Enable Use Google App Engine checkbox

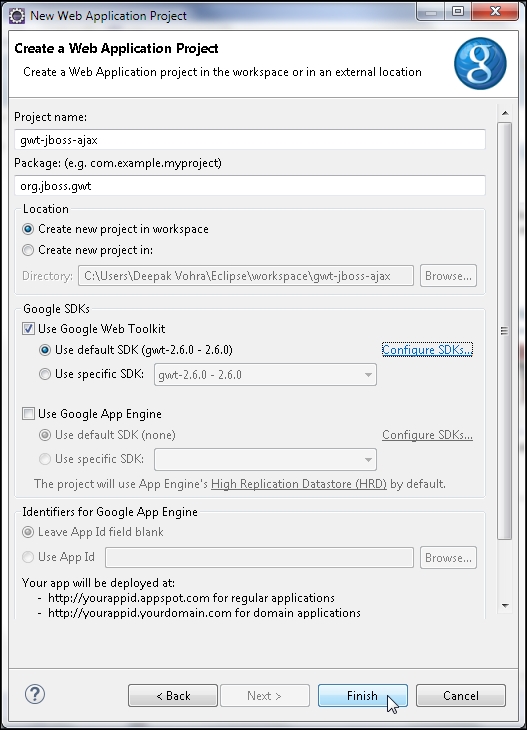(28, 413)
